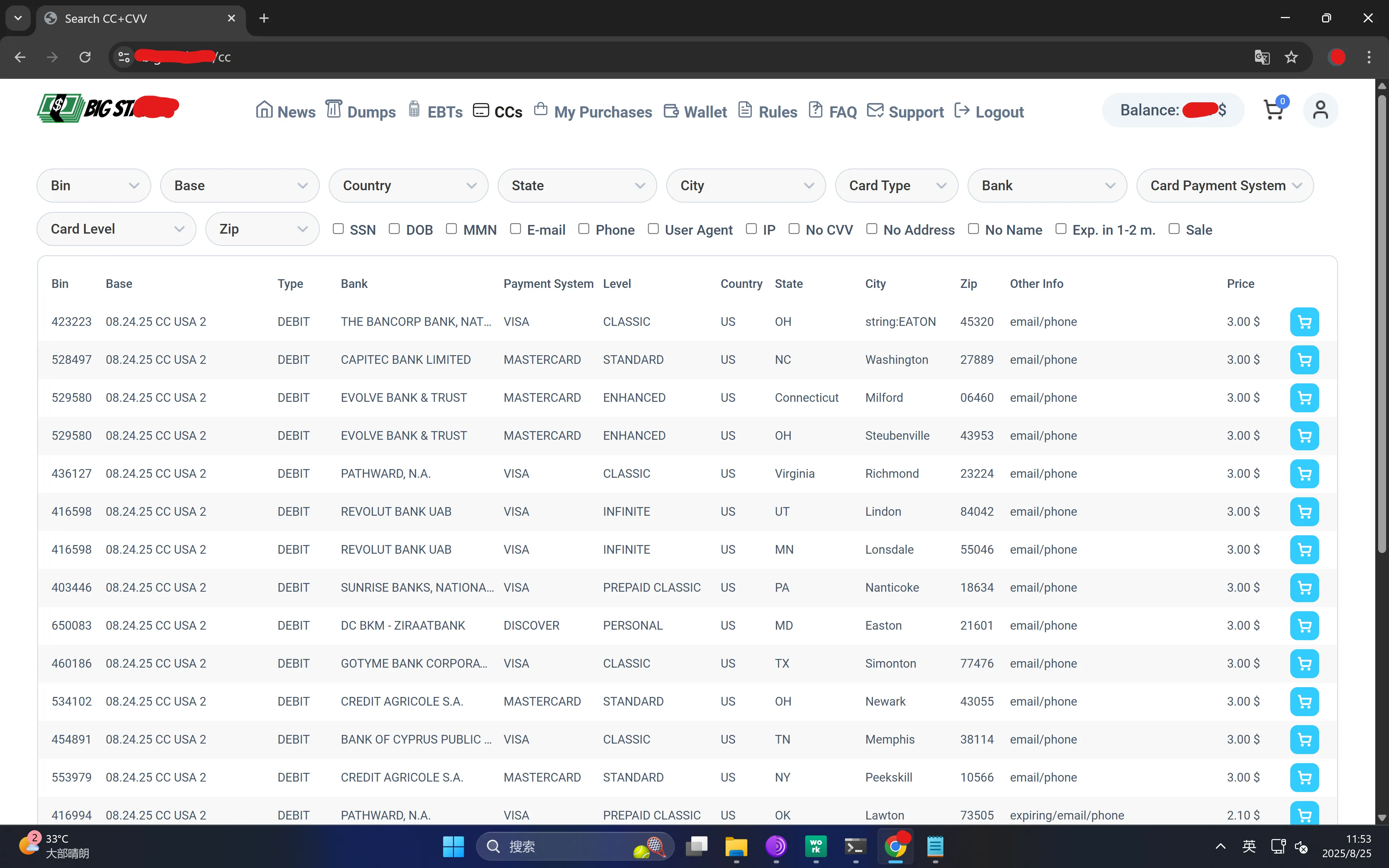This screenshot has height=868, width=1389.
Task: Toggle the SSN checkbox
Action: coord(338,229)
